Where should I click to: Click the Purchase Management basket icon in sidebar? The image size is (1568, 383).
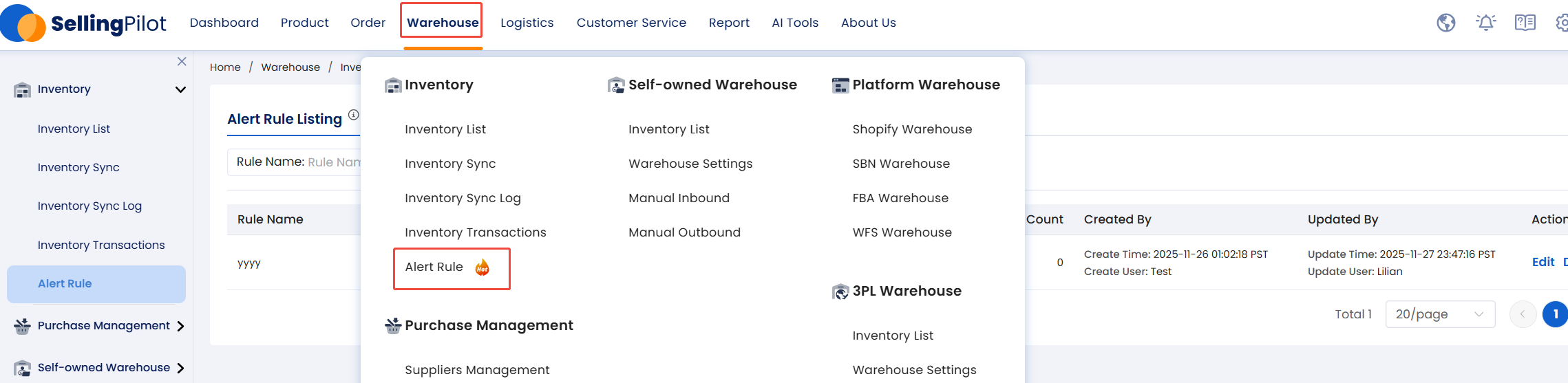22,326
